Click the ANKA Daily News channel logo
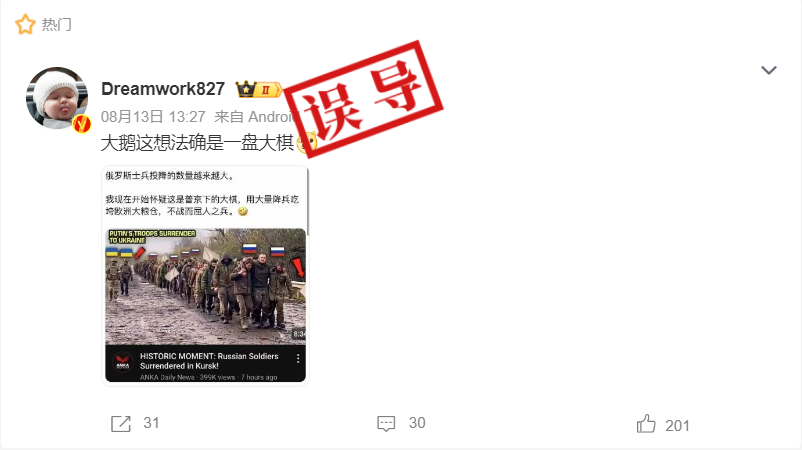 click(123, 363)
